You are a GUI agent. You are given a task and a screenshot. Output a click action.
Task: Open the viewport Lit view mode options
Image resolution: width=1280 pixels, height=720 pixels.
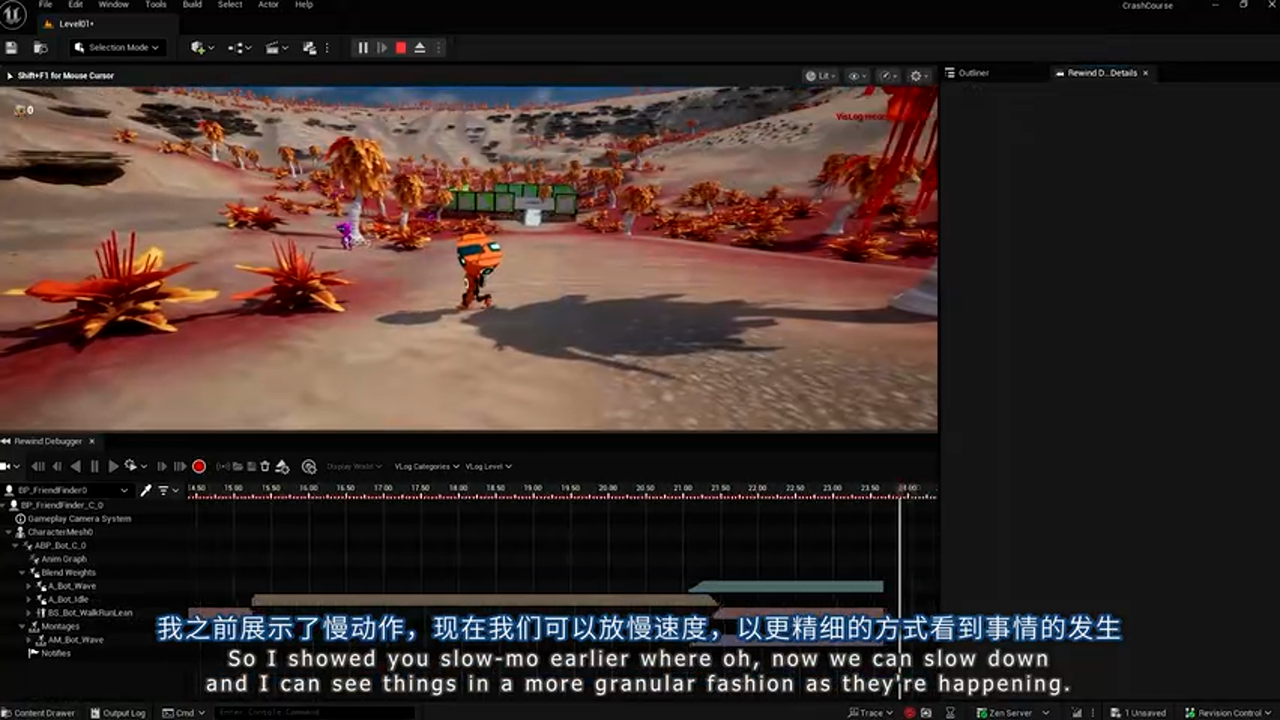(x=822, y=75)
